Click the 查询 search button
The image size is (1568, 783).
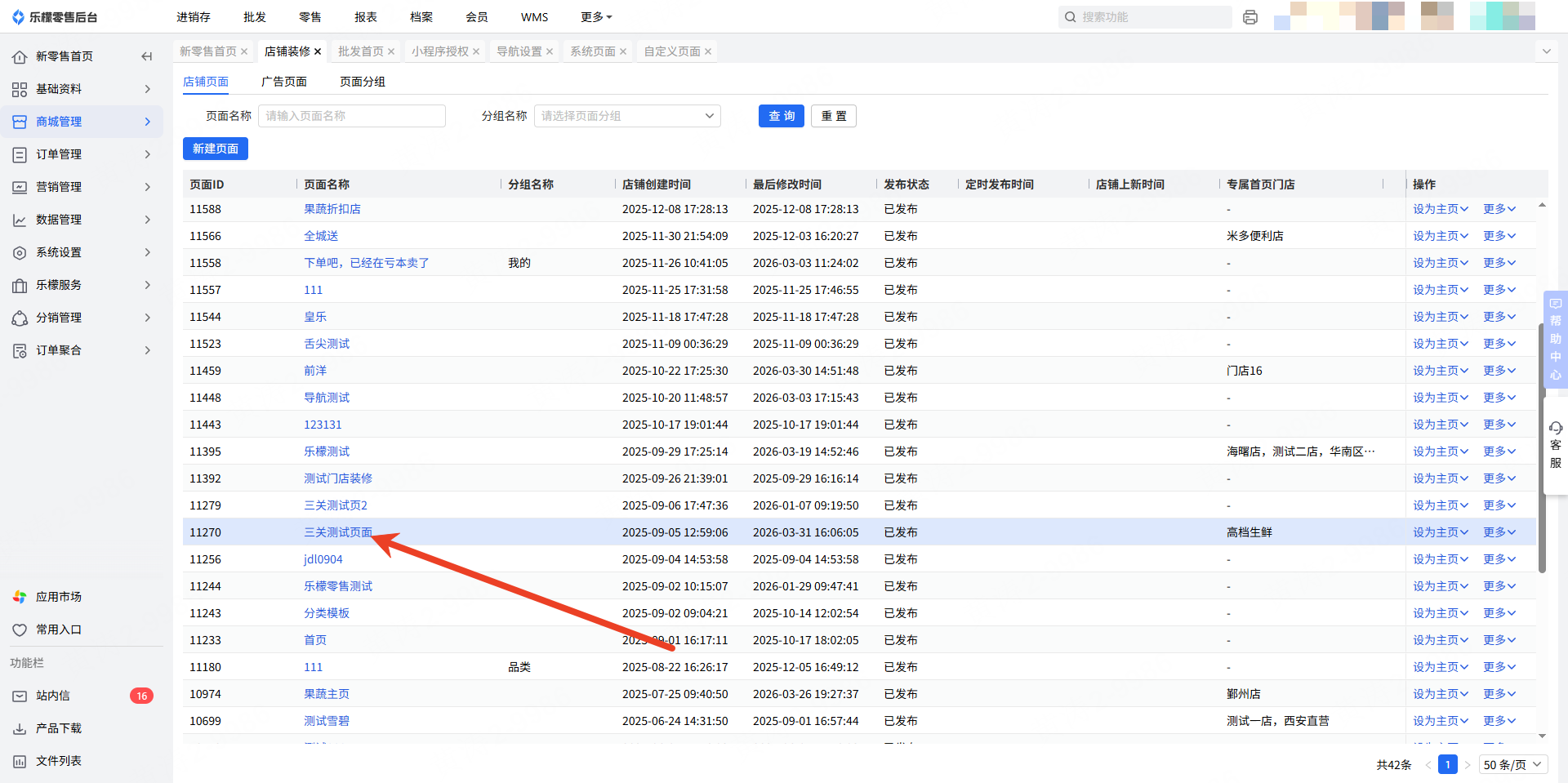click(x=781, y=116)
